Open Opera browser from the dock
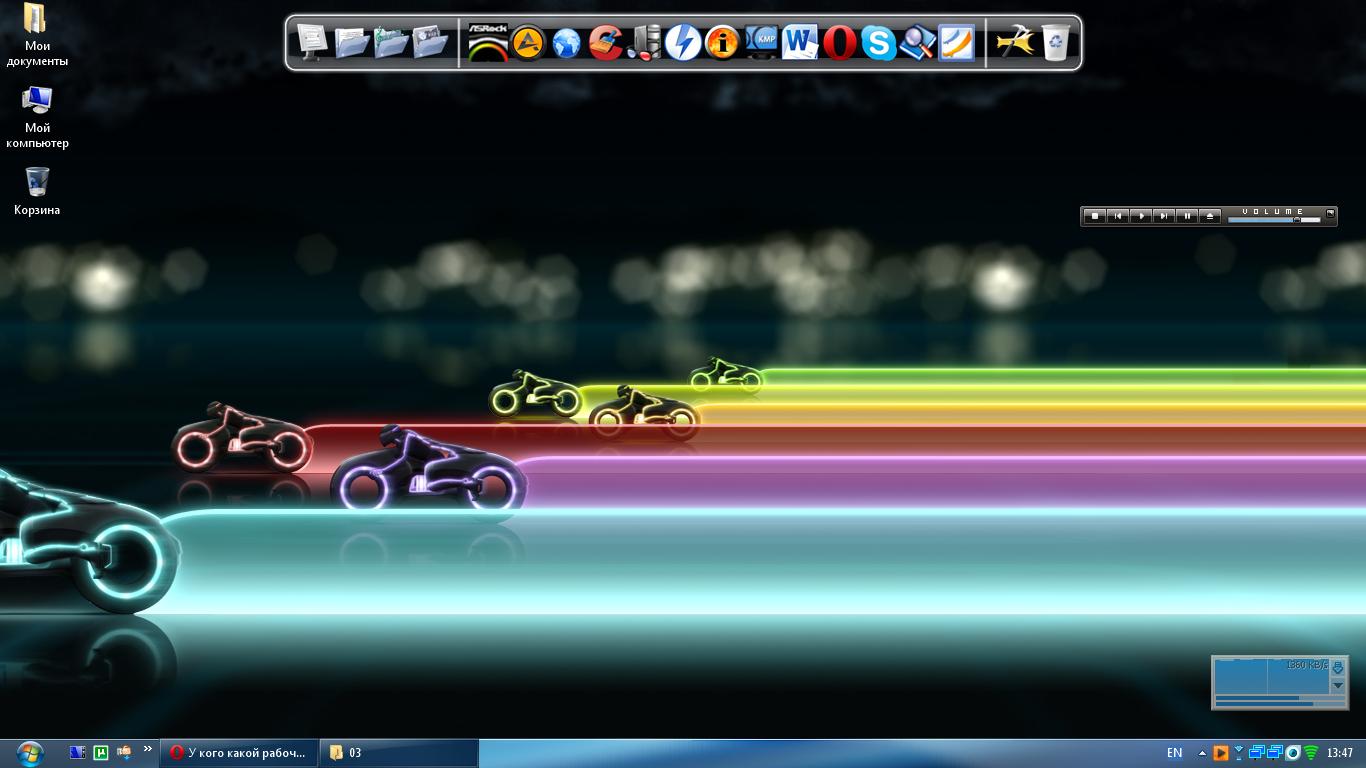 (x=840, y=43)
